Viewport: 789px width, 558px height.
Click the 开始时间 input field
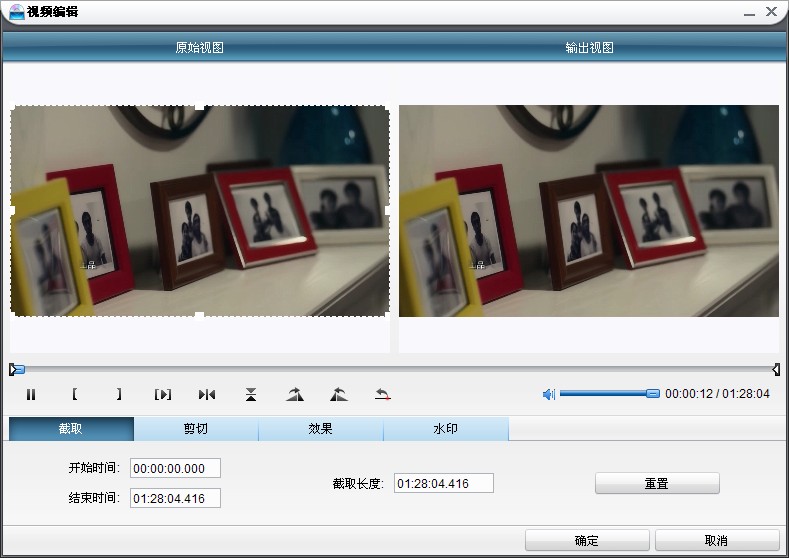pos(175,469)
